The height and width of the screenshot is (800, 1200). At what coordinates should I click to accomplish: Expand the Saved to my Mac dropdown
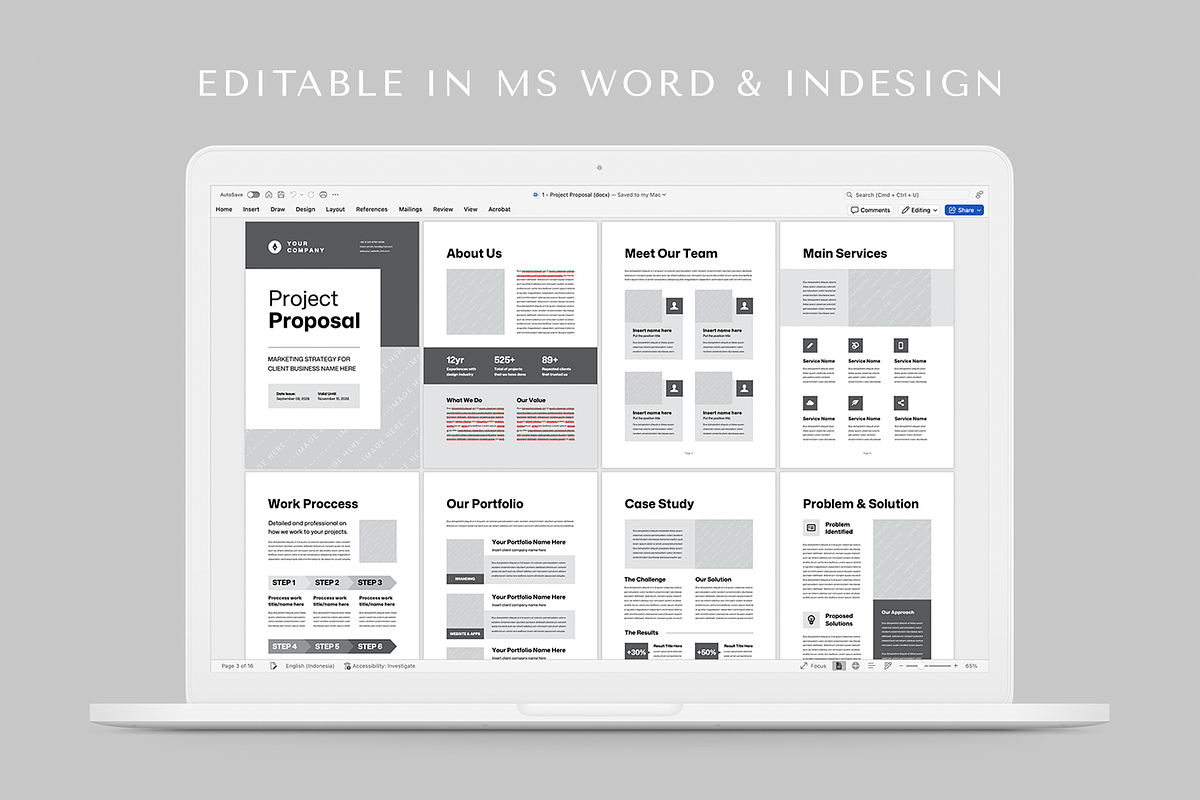(641, 195)
